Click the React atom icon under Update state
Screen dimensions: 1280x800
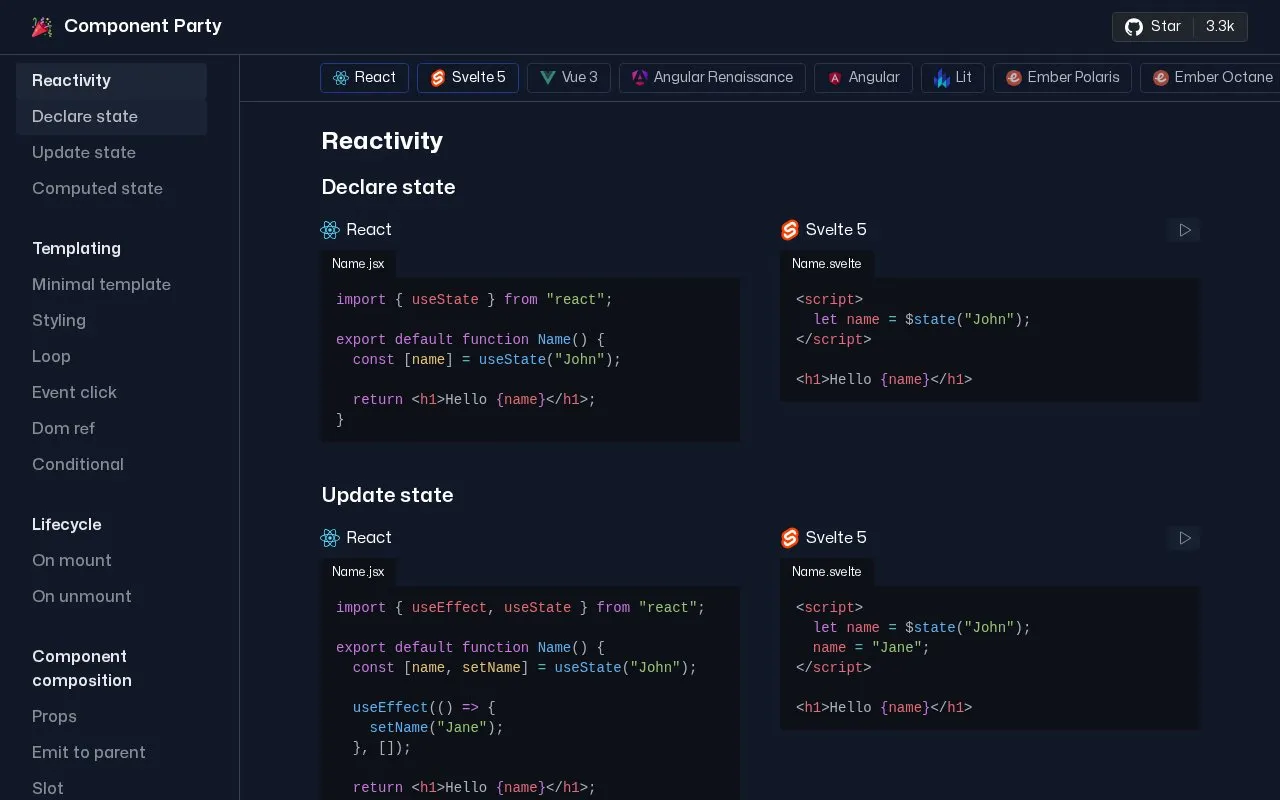pyautogui.click(x=330, y=538)
